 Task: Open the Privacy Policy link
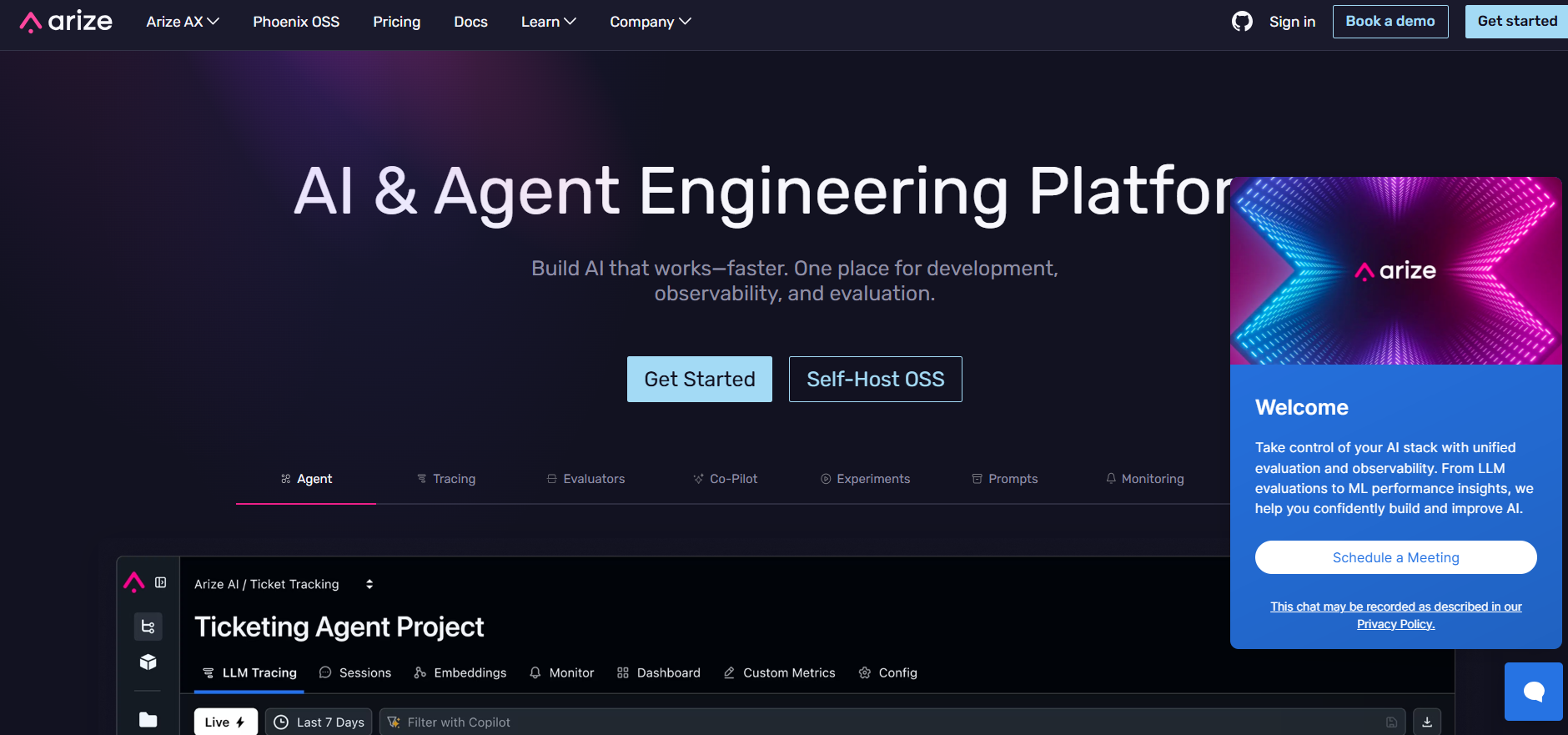(x=1396, y=616)
